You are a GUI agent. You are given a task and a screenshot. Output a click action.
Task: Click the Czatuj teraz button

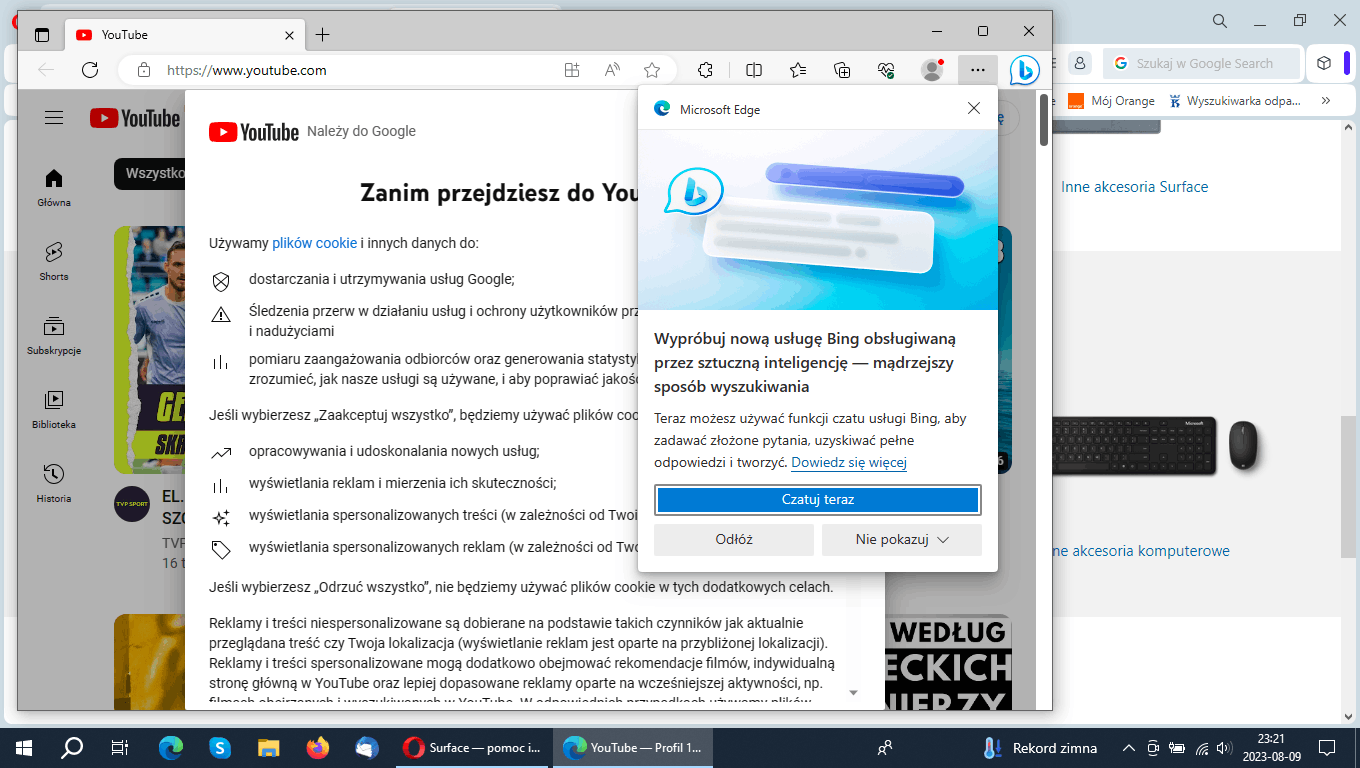[x=818, y=499]
